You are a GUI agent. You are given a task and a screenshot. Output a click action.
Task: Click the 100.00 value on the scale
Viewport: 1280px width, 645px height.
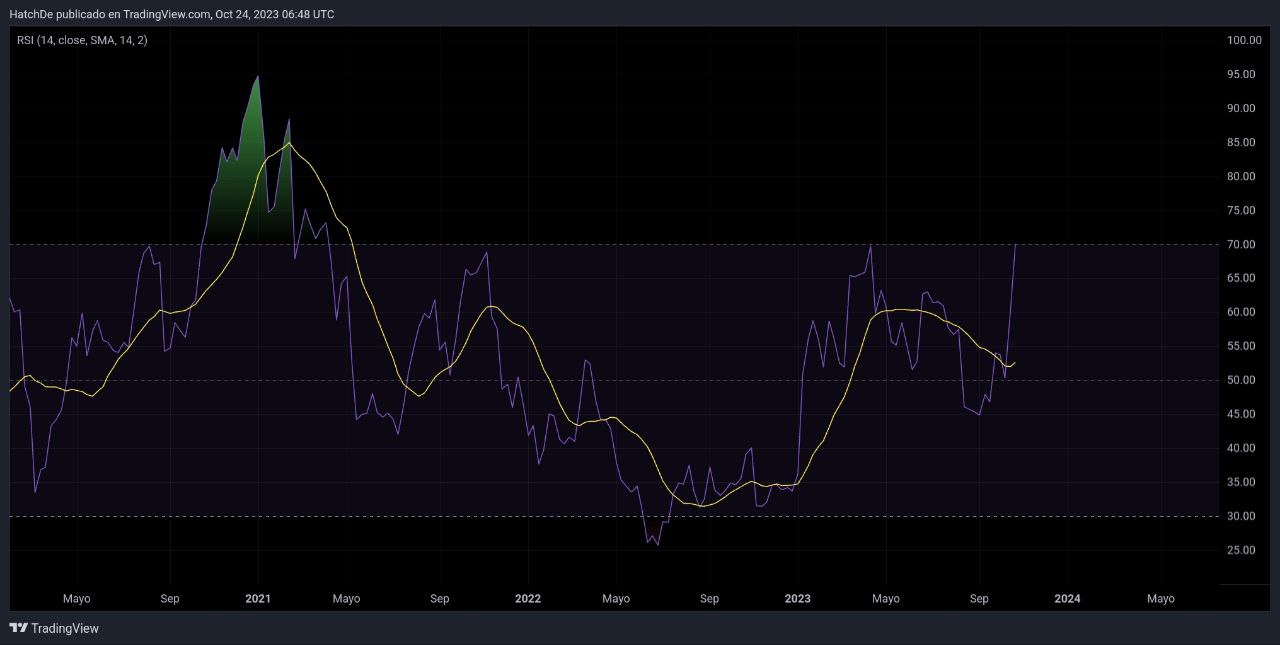coord(1243,40)
